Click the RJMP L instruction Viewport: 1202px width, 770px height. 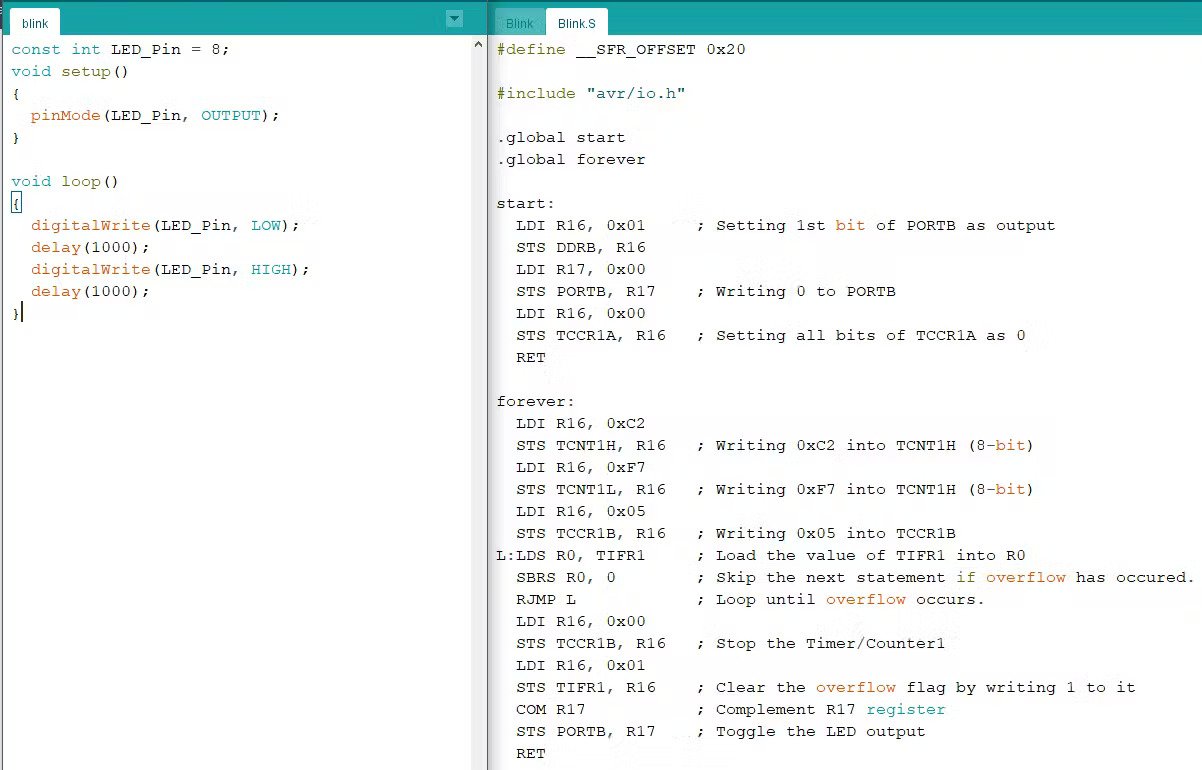click(546, 600)
